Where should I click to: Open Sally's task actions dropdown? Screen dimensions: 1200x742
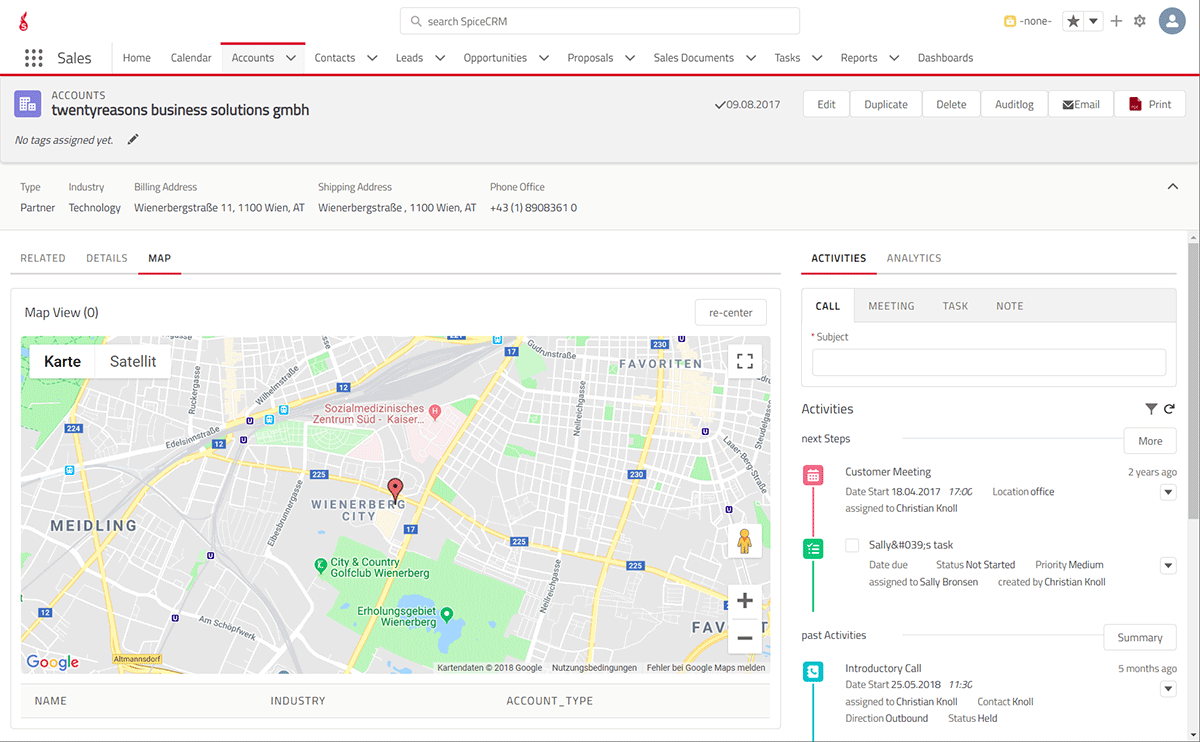pyautogui.click(x=1168, y=566)
